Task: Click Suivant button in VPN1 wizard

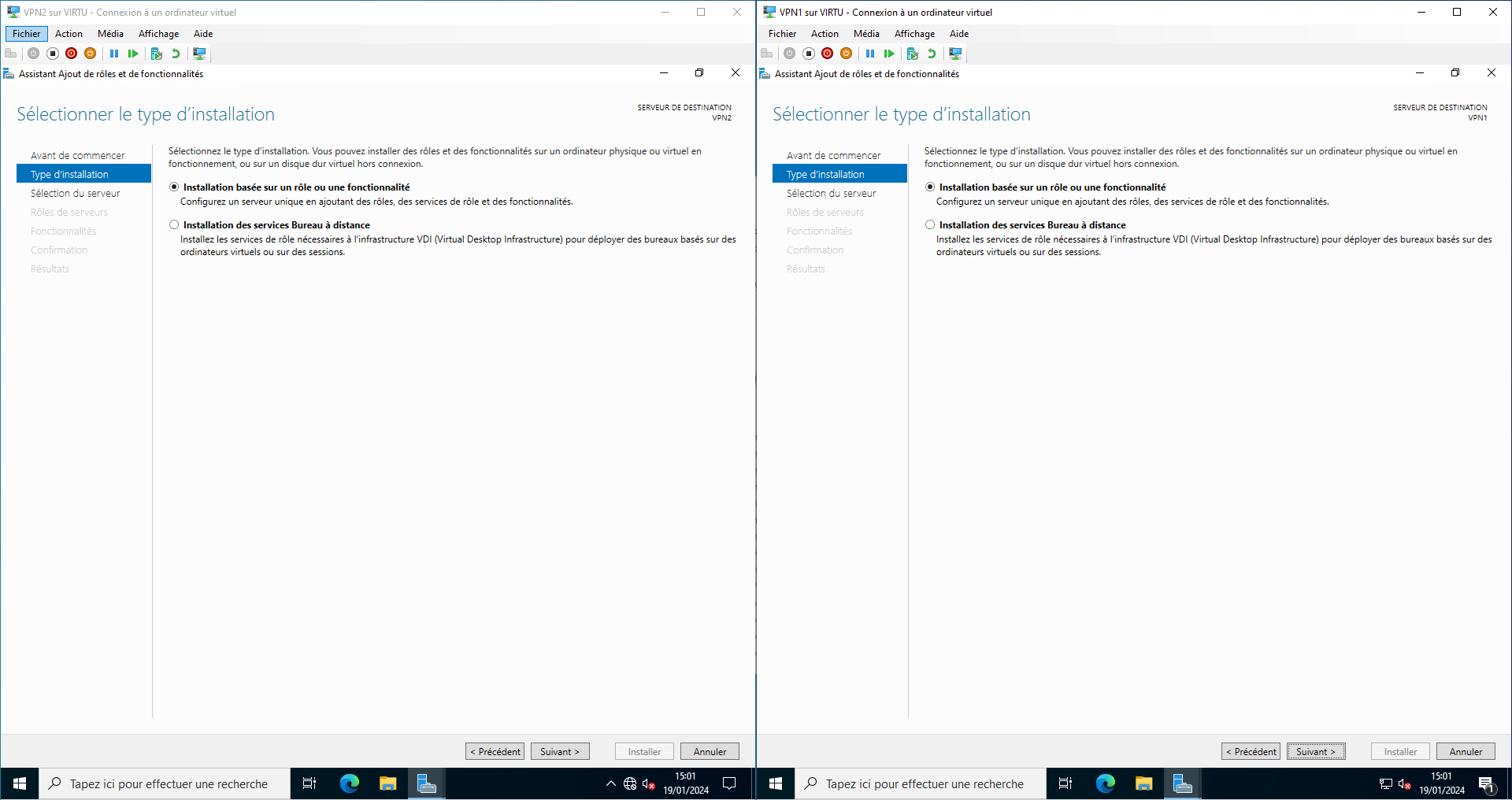Action: (x=1316, y=752)
